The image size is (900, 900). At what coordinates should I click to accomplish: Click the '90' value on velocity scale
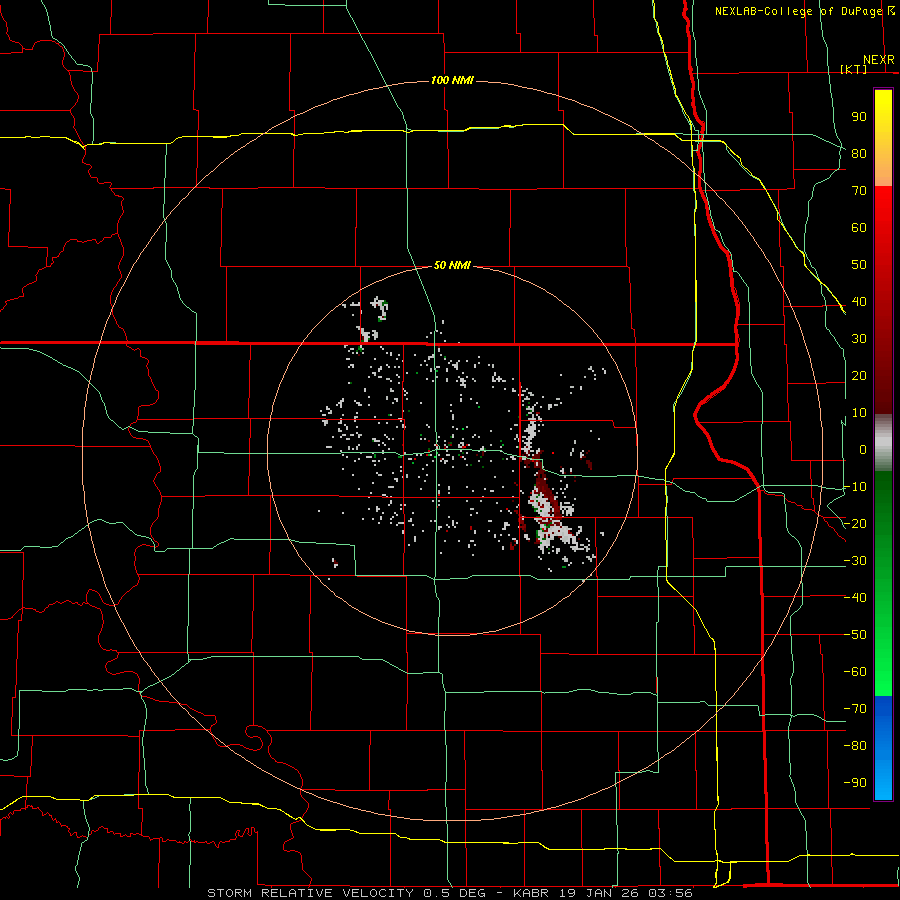(859, 117)
